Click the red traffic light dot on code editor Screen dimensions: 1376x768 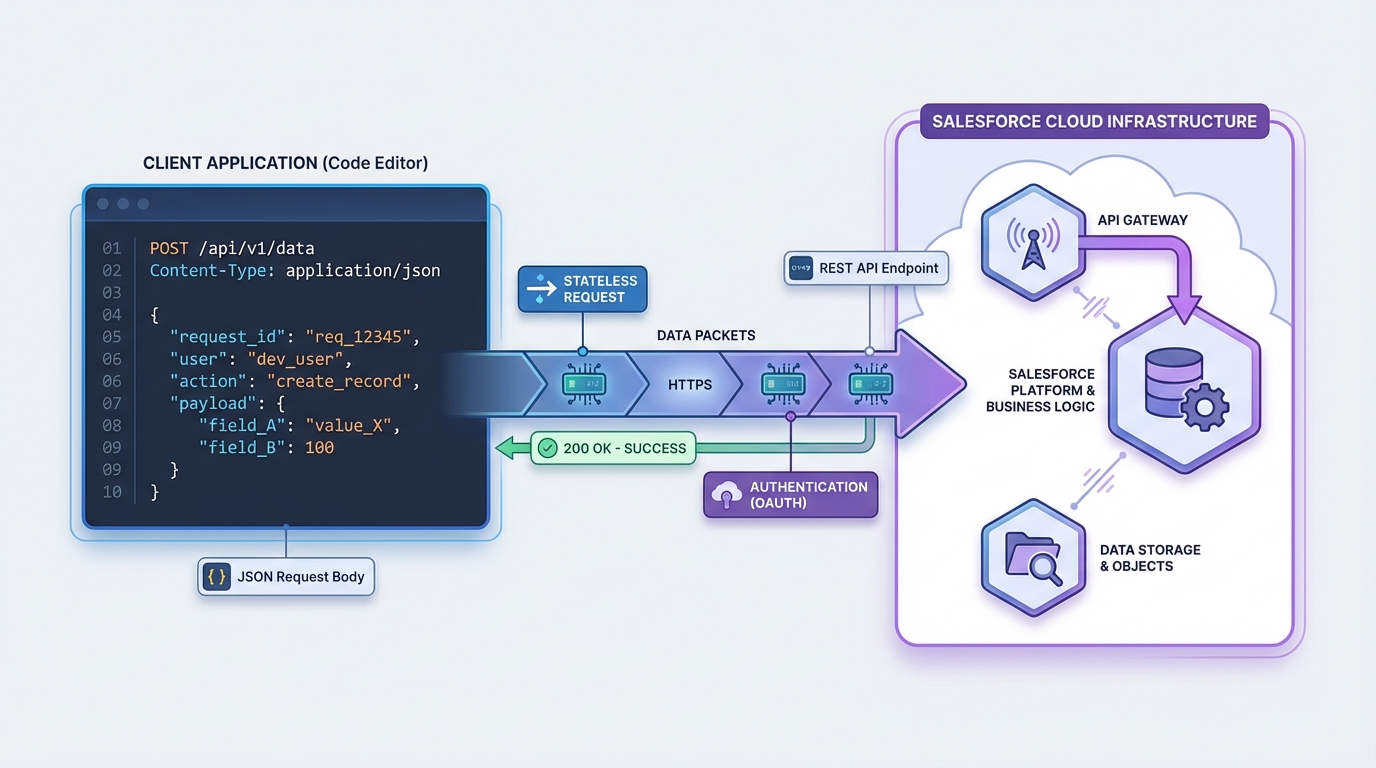click(x=102, y=203)
